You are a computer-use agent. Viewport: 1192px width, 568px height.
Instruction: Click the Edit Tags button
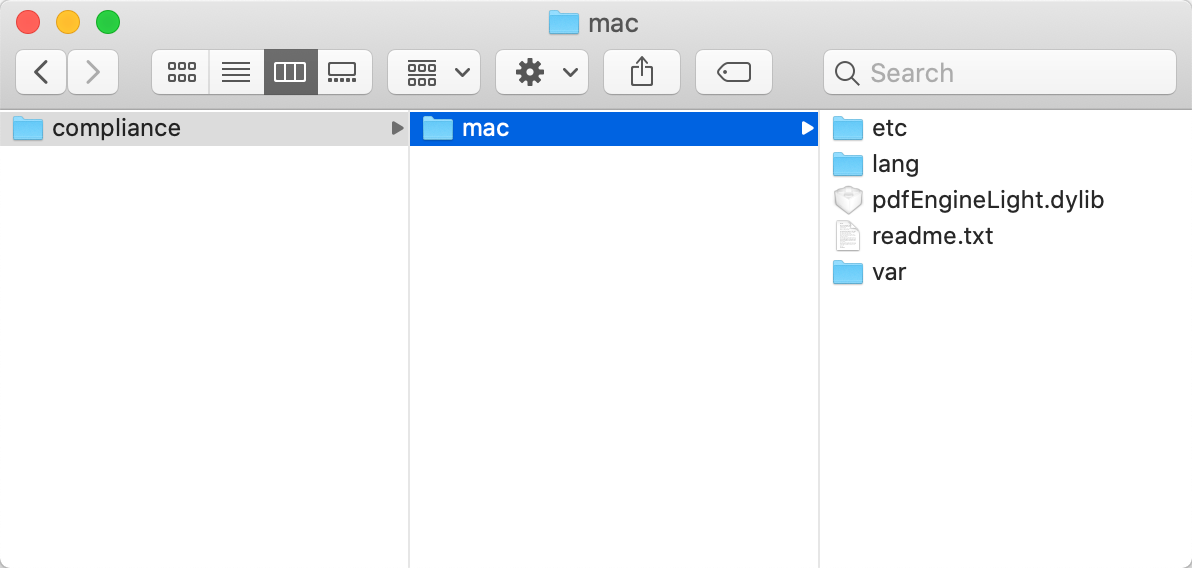733,72
